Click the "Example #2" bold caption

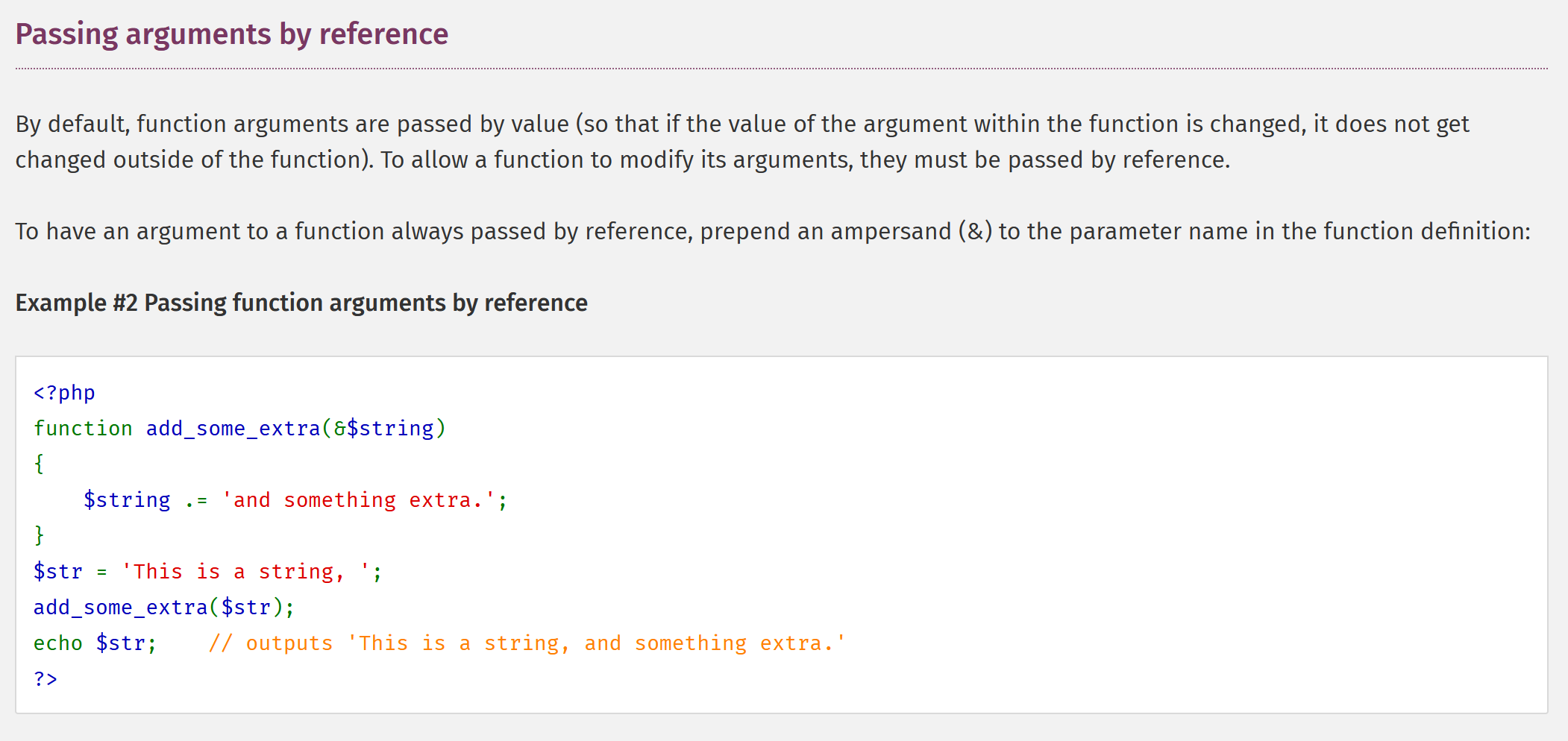301,303
